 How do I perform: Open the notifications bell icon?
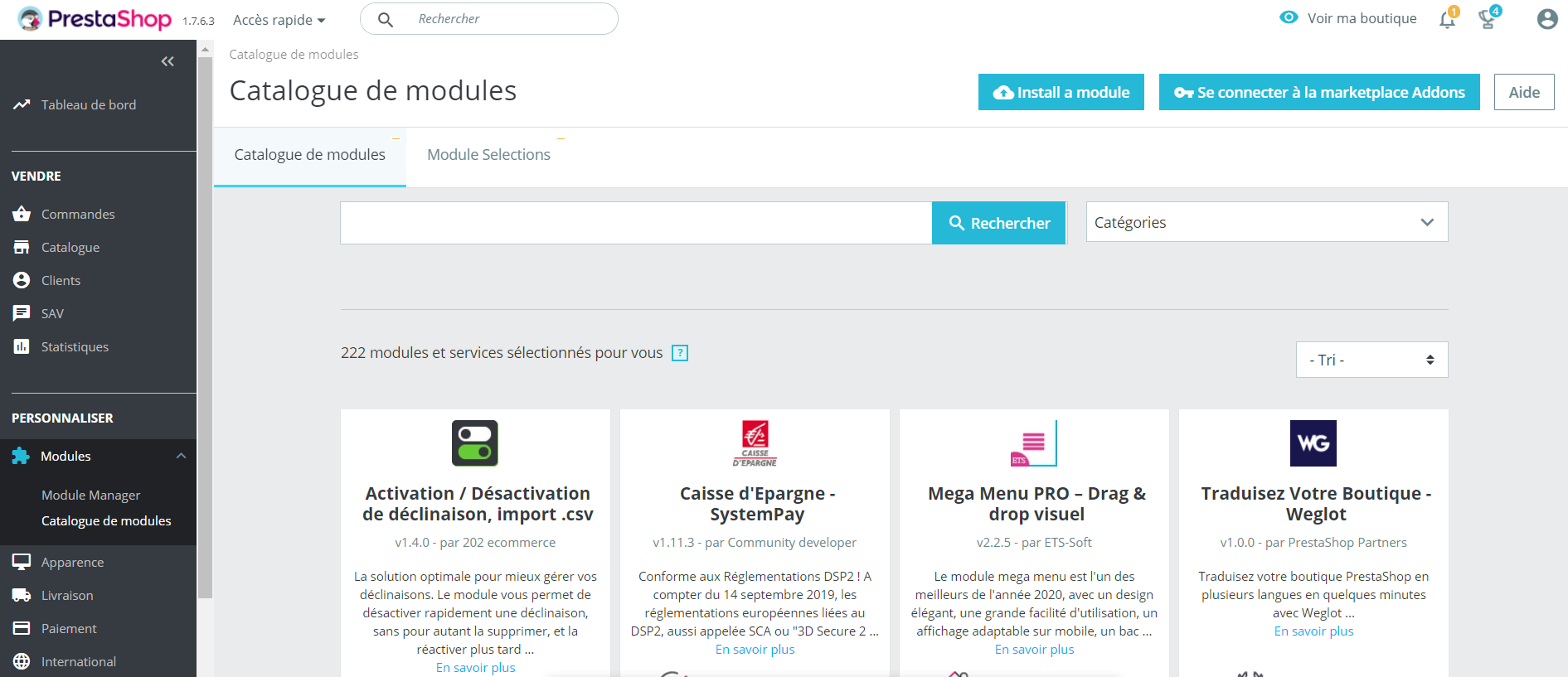pos(1447,20)
